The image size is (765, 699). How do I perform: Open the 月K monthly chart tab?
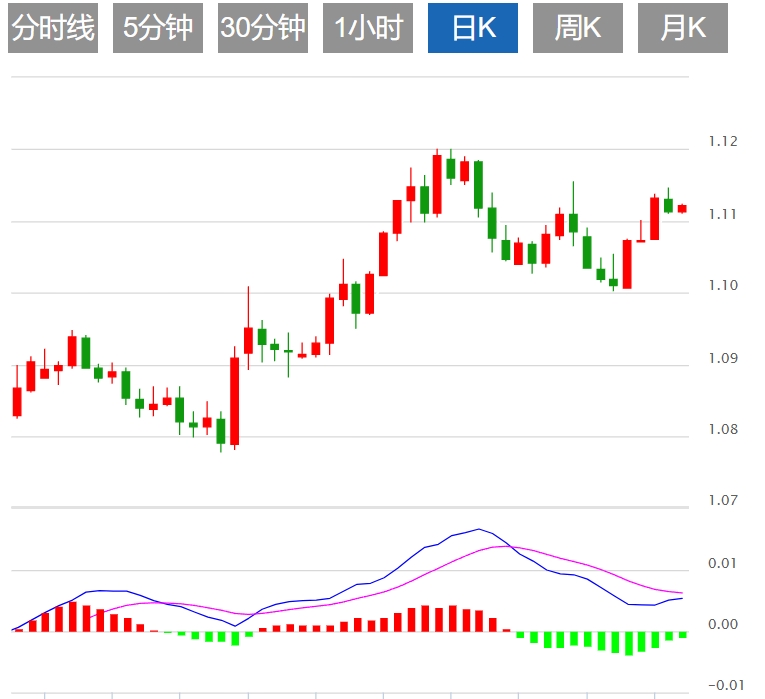tap(683, 28)
